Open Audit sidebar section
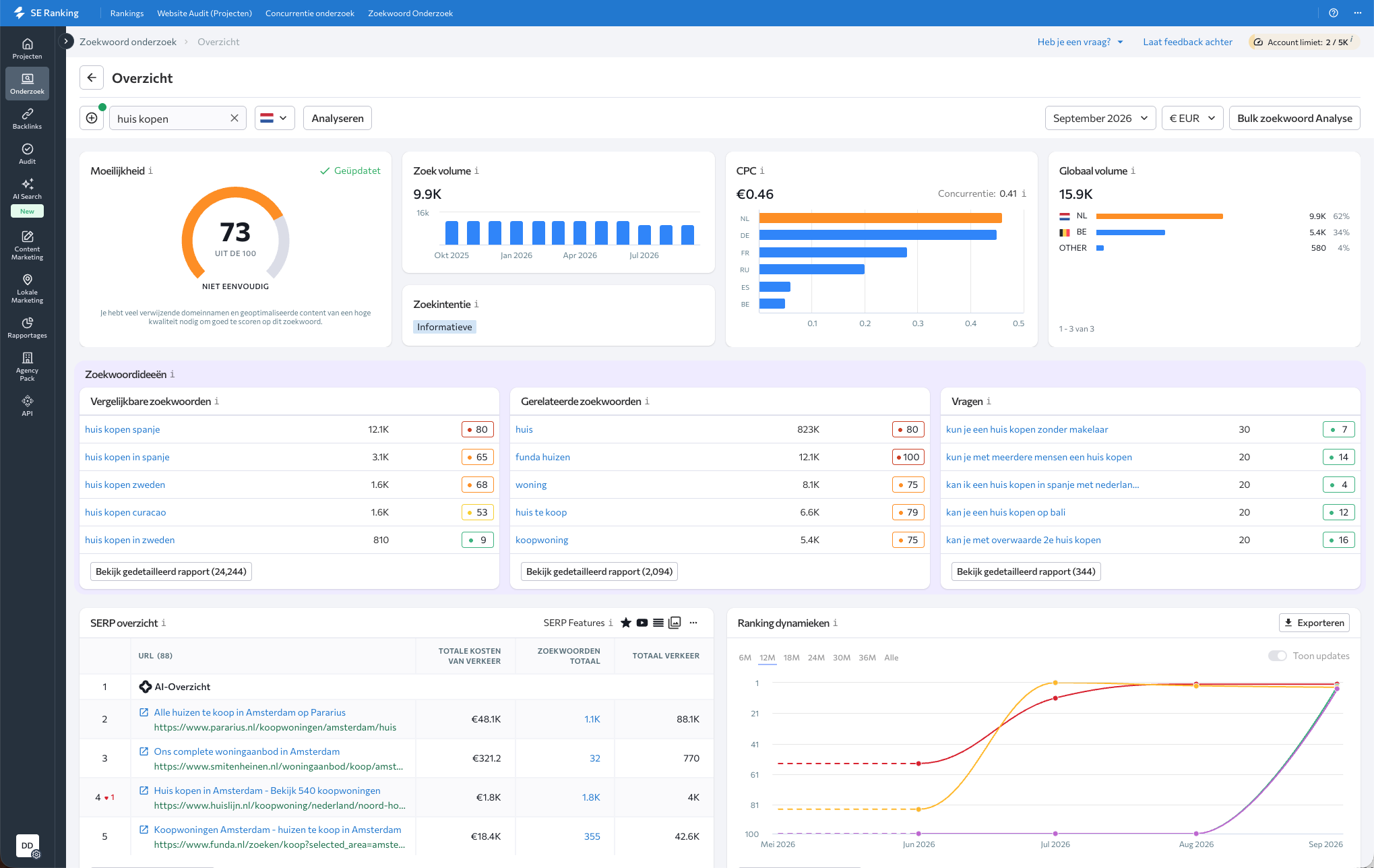Screen dimensions: 1374x868 click(27, 154)
